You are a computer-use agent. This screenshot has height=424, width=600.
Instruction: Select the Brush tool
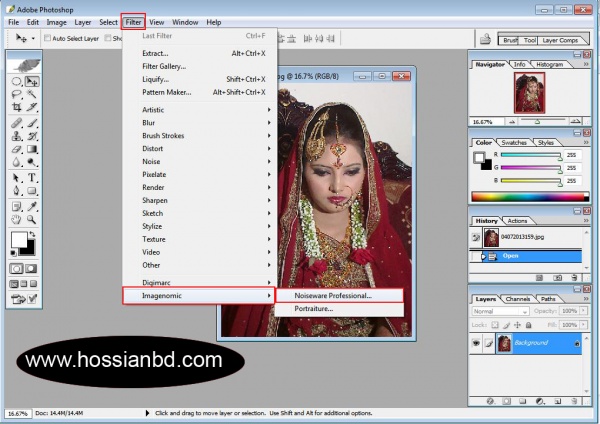(32, 123)
